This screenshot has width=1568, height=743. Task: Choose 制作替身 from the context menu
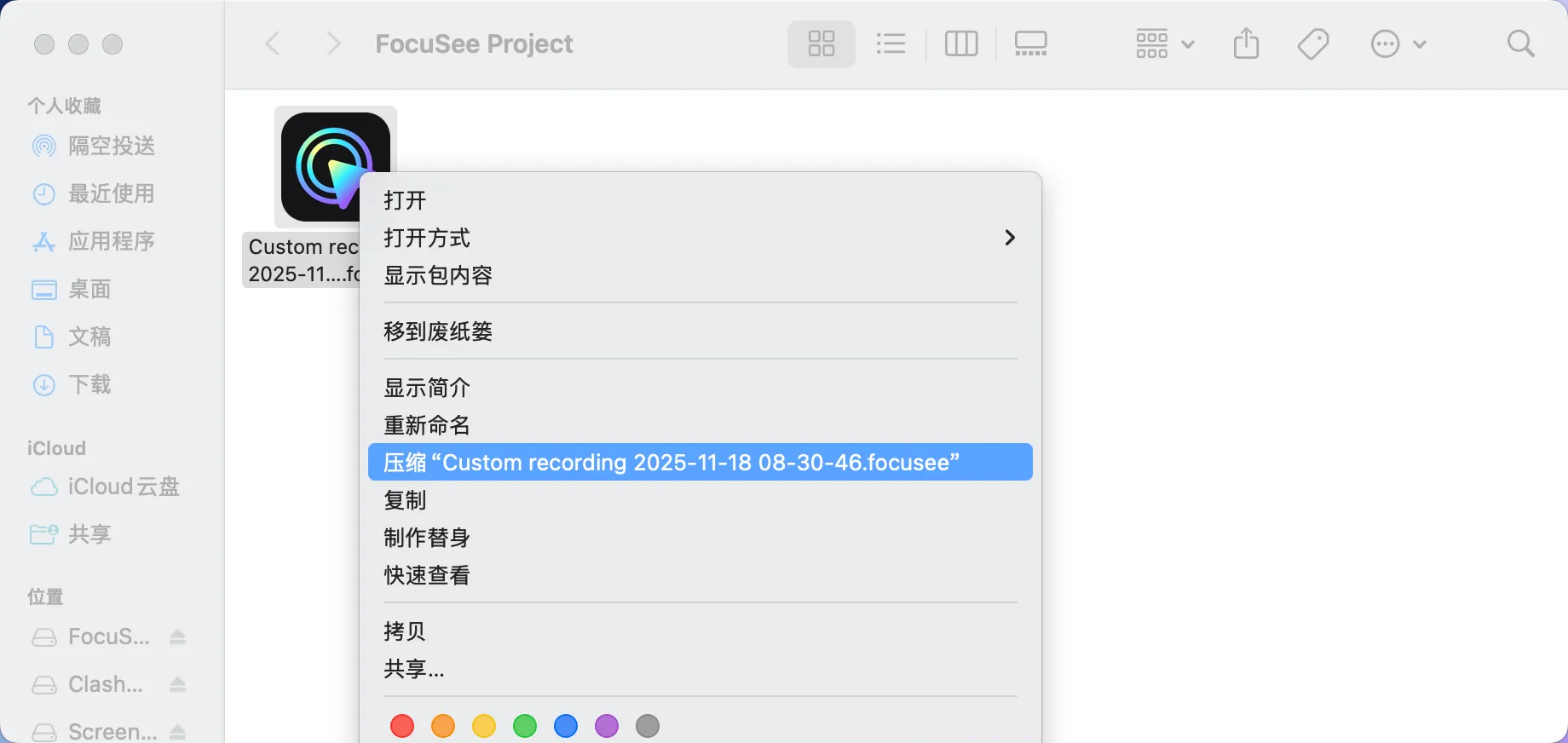pos(700,538)
